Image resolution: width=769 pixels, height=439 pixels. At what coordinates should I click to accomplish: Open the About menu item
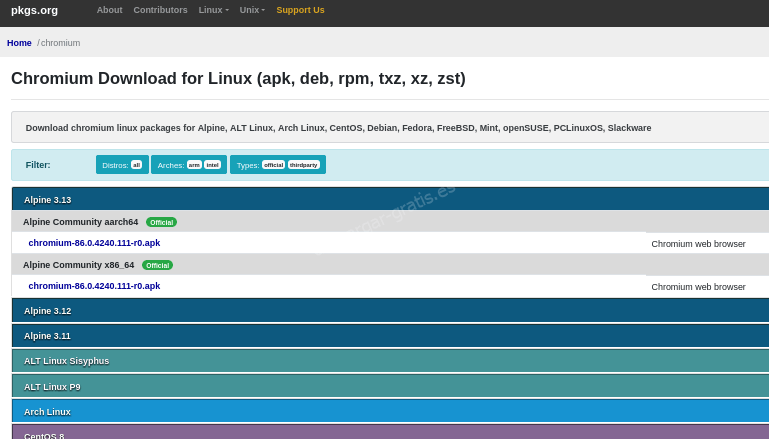tap(109, 10)
